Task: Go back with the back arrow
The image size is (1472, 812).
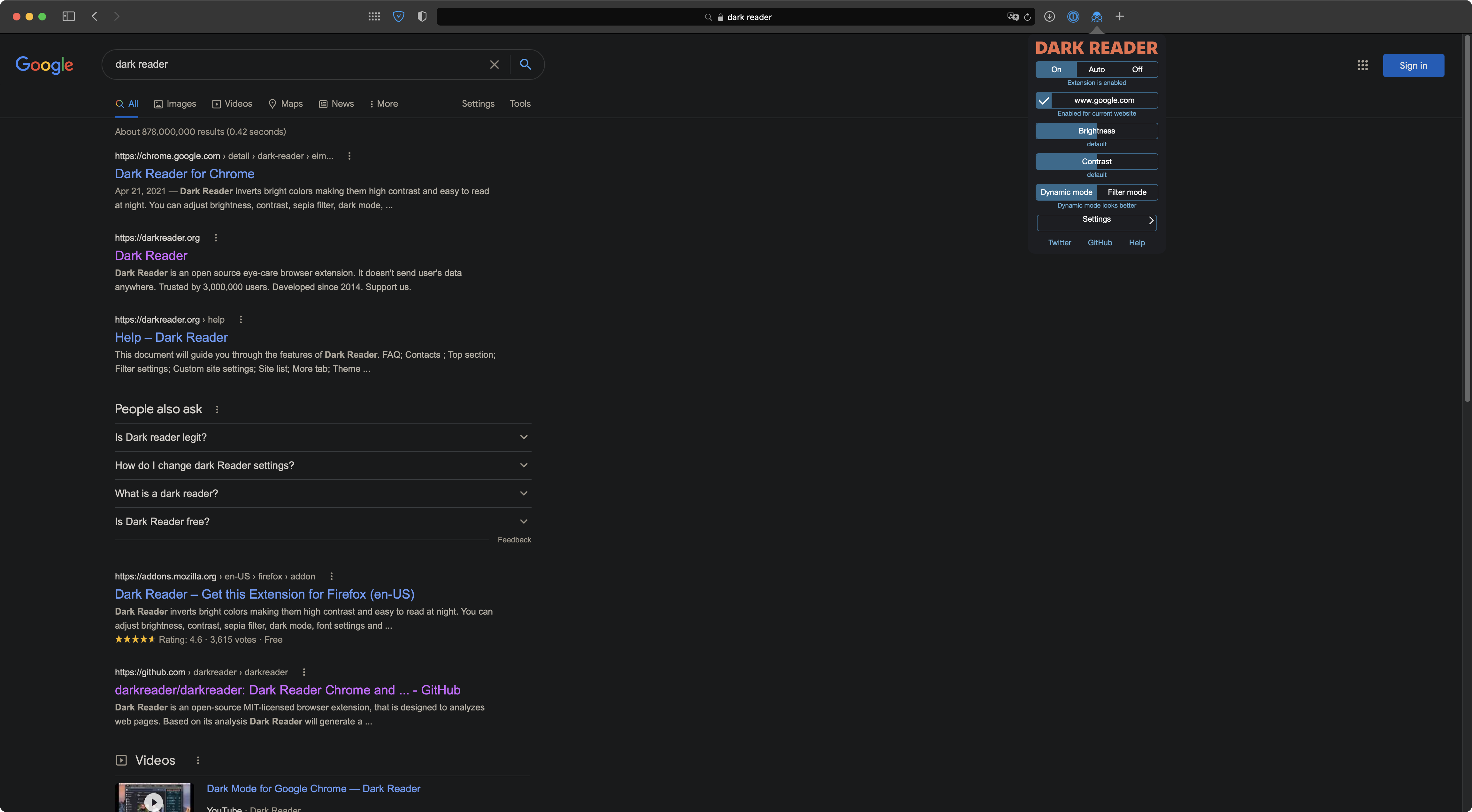Action: click(x=94, y=17)
